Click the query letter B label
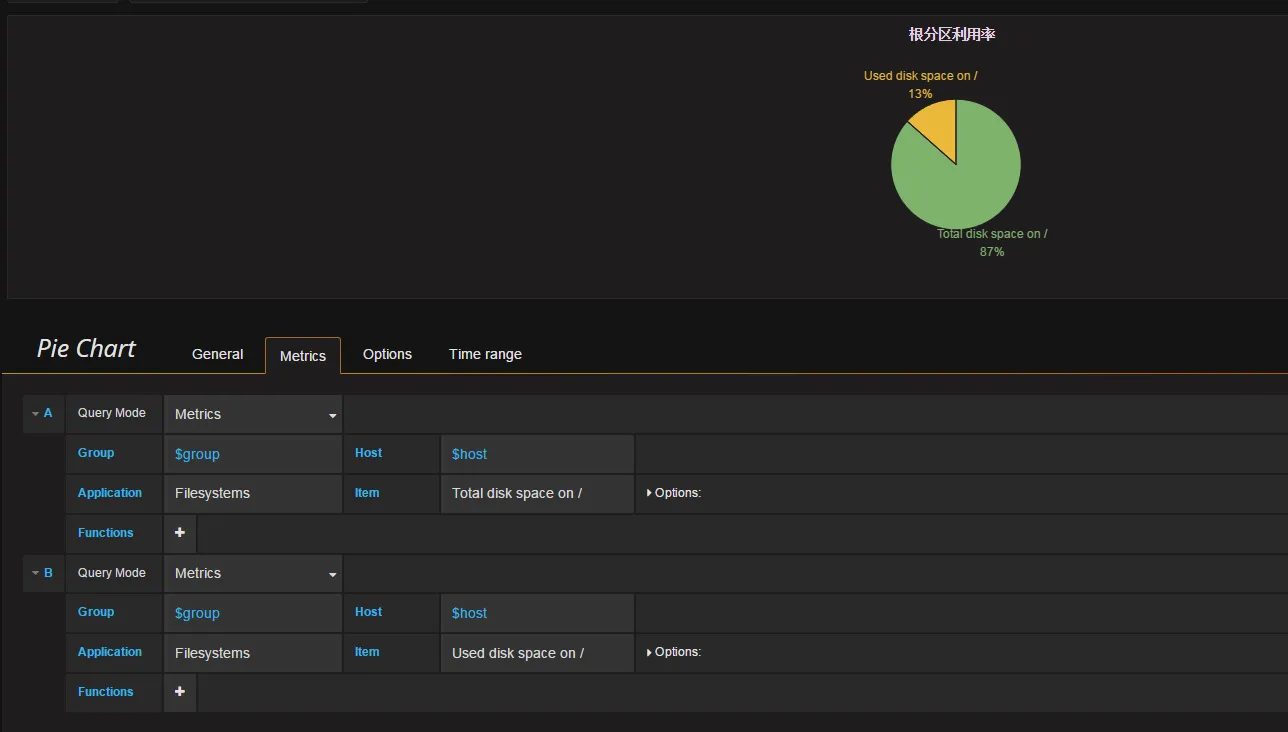This screenshot has width=1288, height=732. point(48,573)
